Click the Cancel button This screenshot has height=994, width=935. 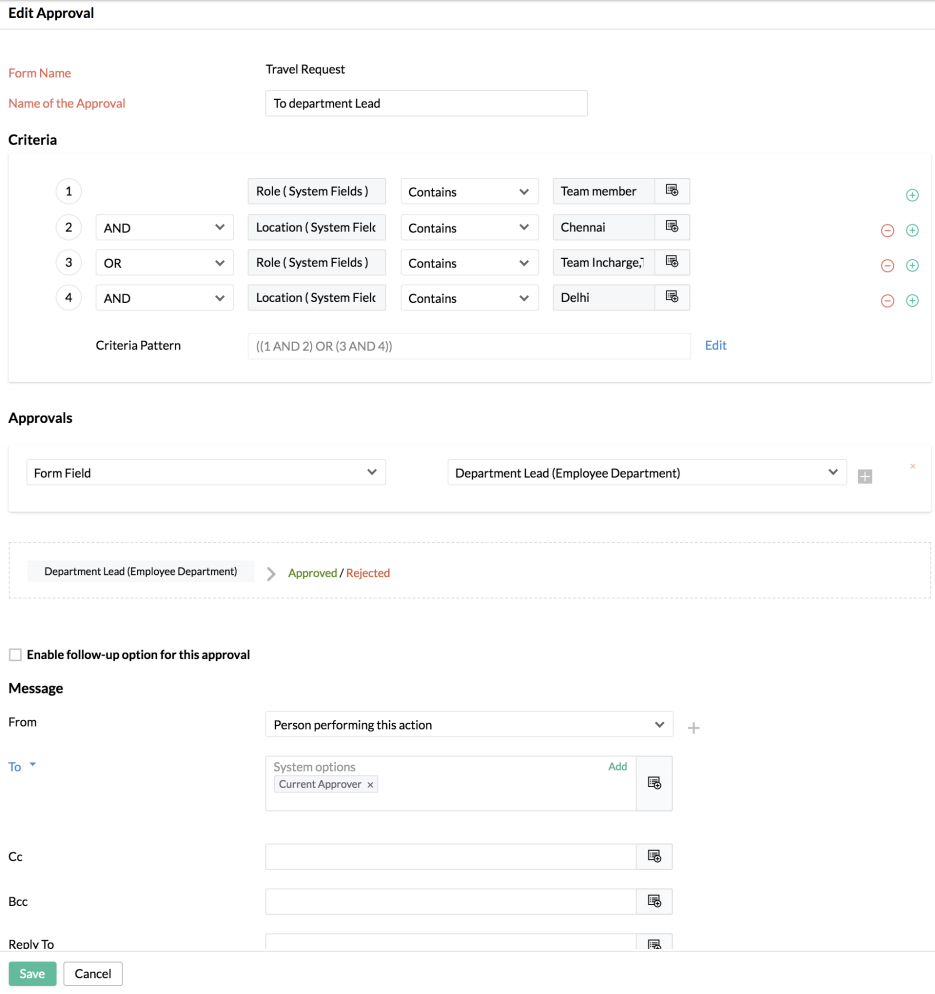coord(93,974)
